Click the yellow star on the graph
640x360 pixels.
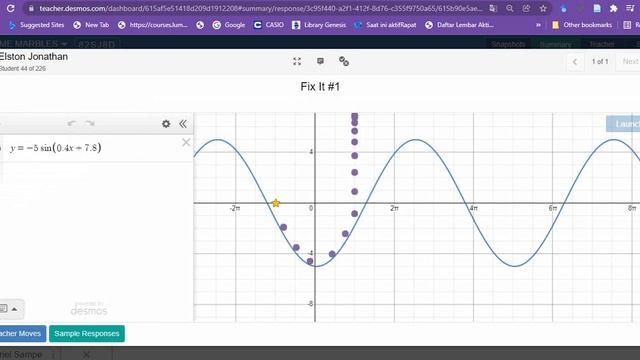[x=276, y=203]
